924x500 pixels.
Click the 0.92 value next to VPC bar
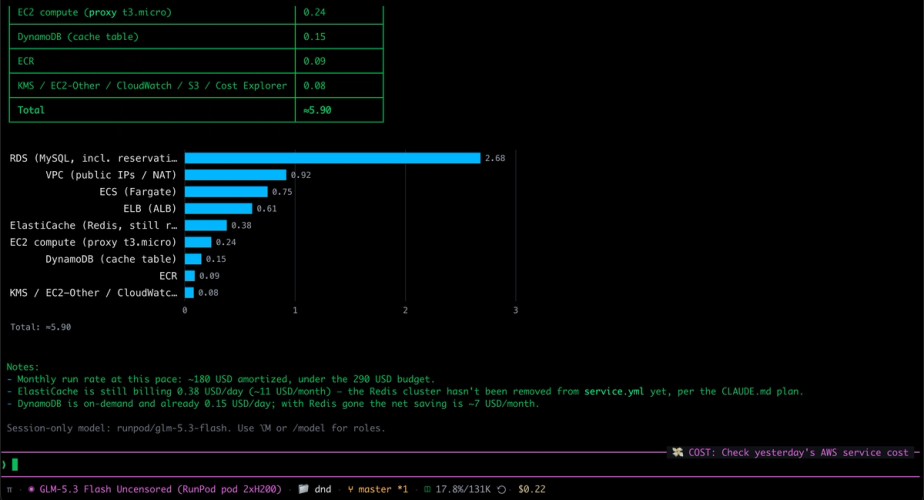pos(301,175)
